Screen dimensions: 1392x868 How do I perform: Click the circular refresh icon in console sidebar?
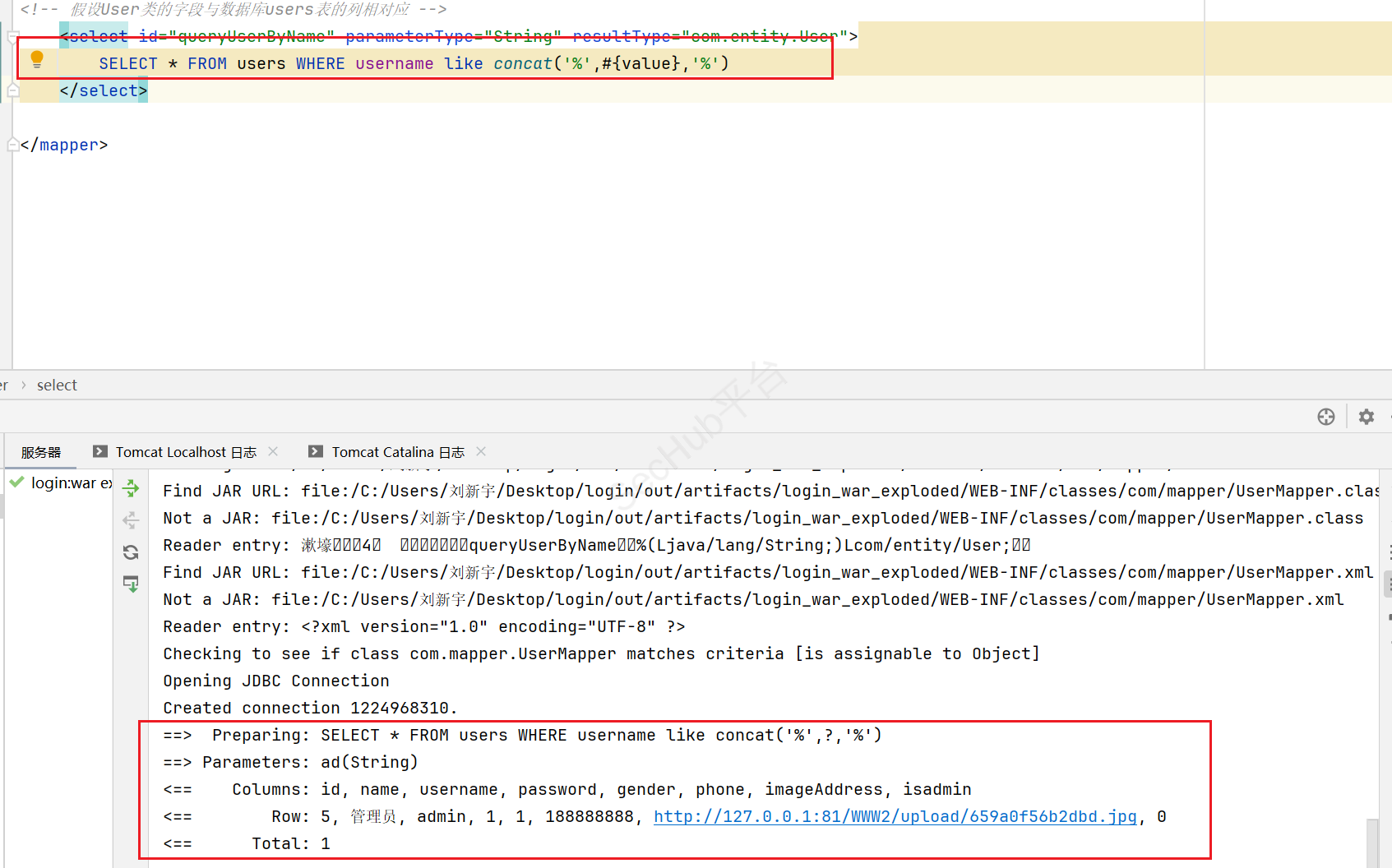pos(131,552)
